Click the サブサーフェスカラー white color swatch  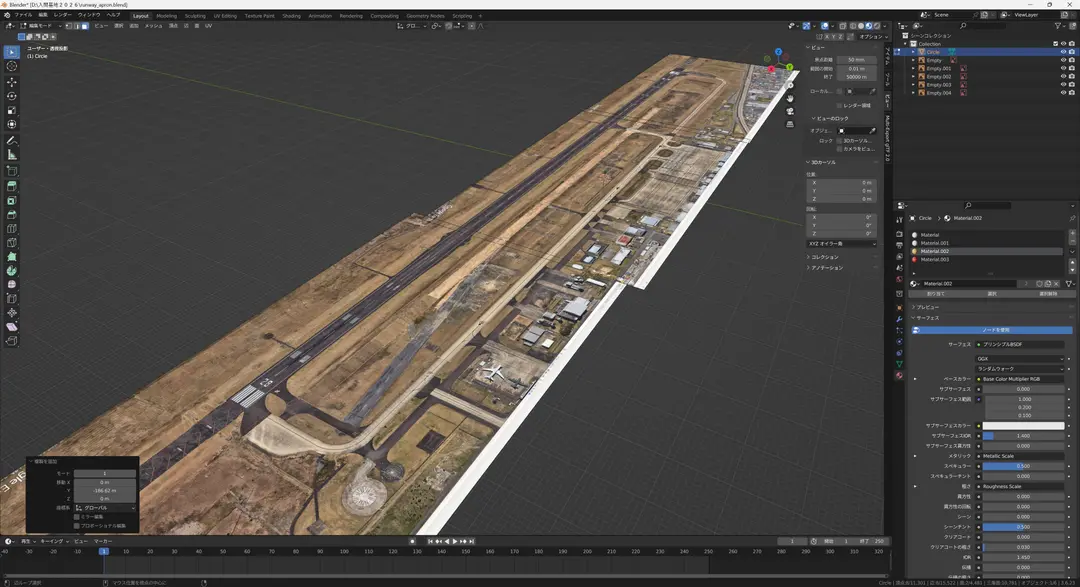[1023, 426]
